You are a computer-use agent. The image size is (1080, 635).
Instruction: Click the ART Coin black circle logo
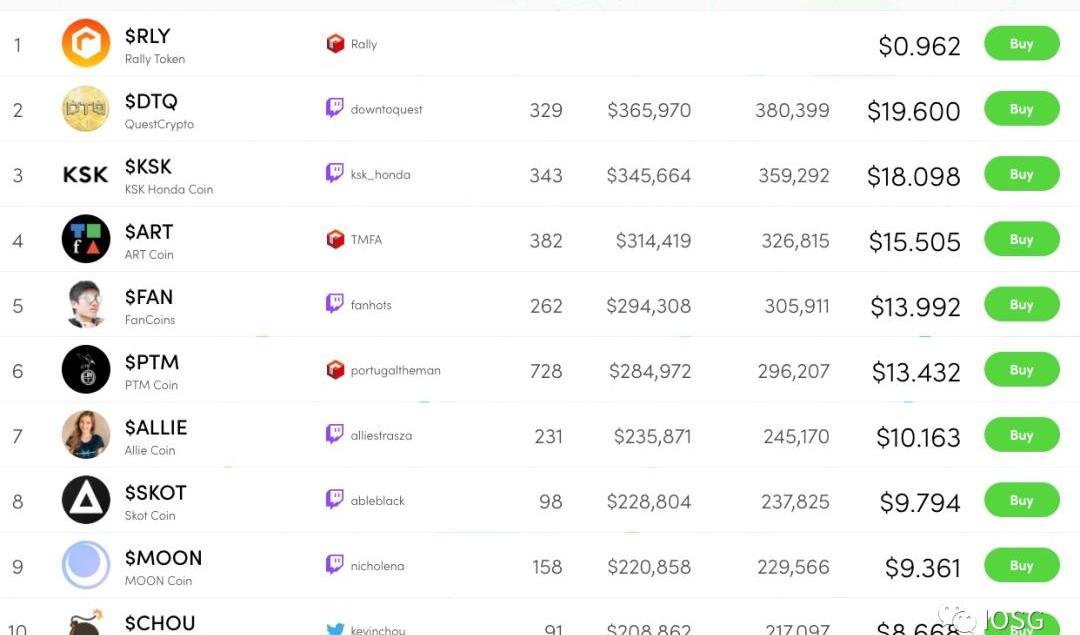tap(86, 240)
